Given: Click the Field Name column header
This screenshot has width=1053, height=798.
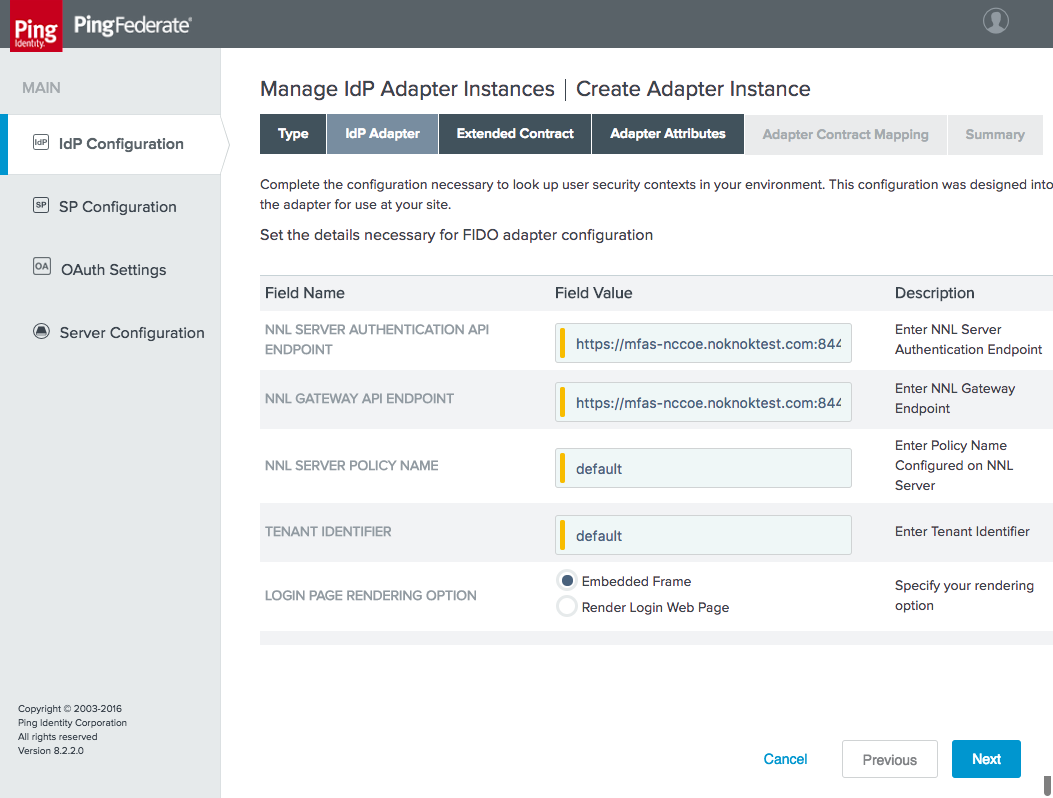Looking at the screenshot, I should click(304, 293).
